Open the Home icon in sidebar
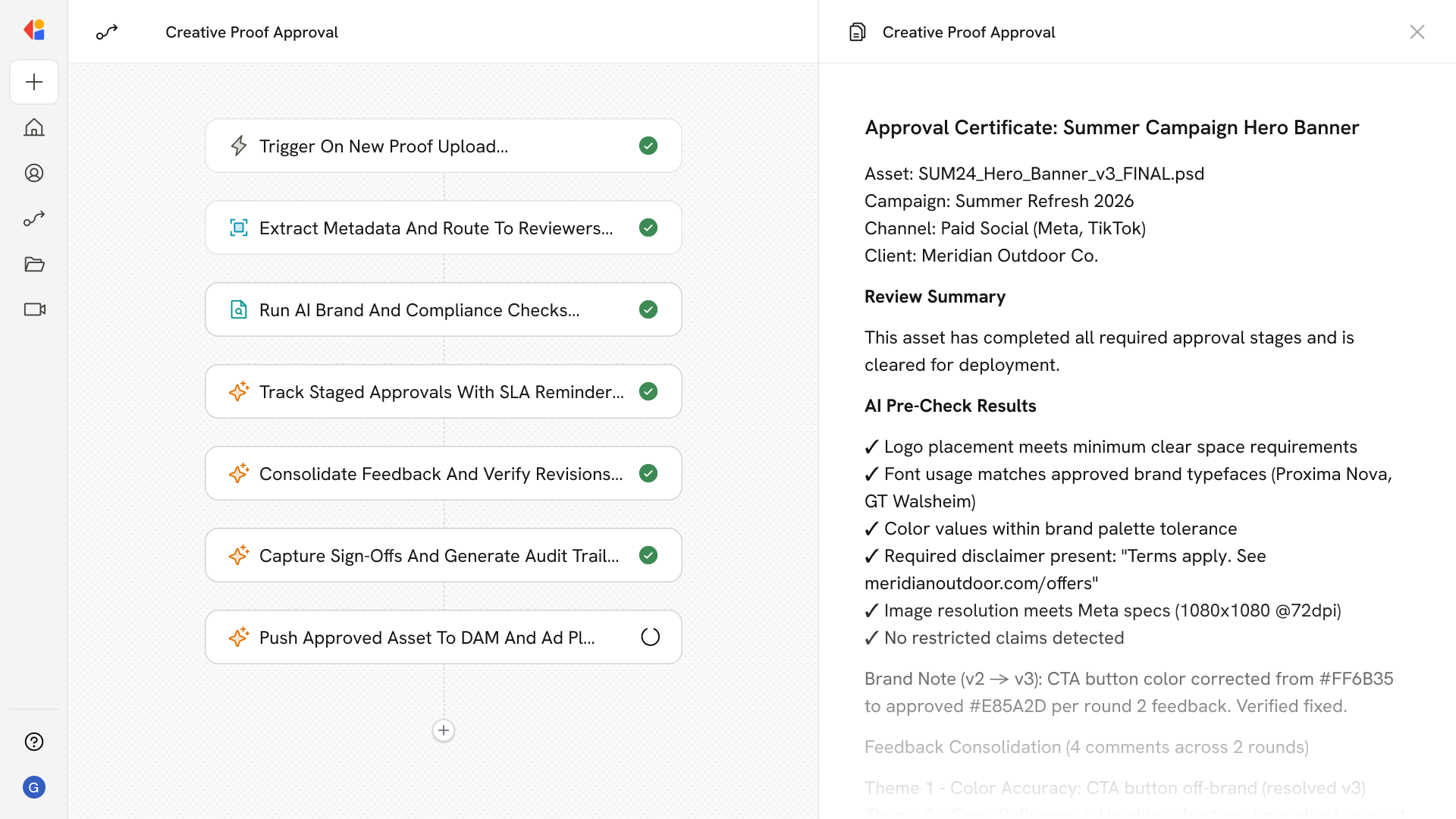The height and width of the screenshot is (819, 1456). (x=34, y=127)
